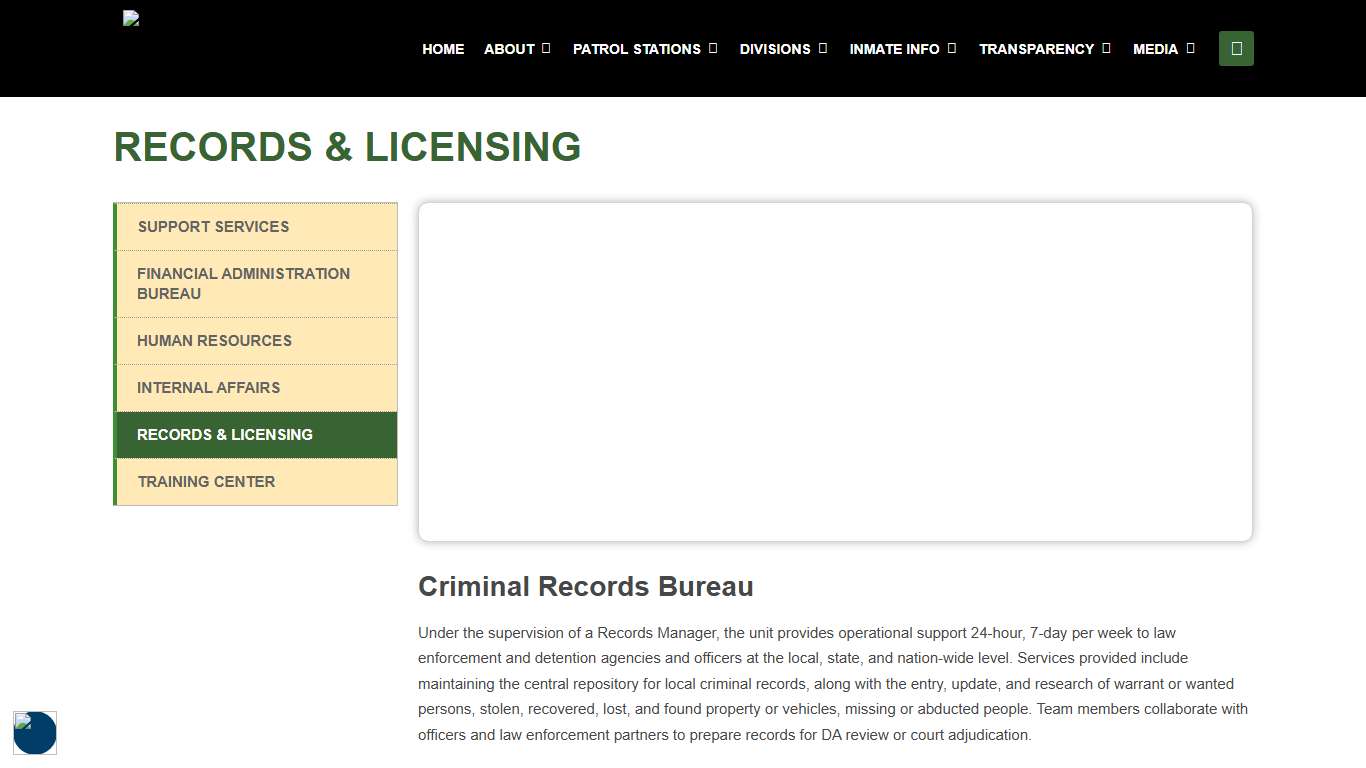Click the empty media embed panel
Image resolution: width=1366 pixels, height=768 pixels.
pyautogui.click(x=835, y=371)
